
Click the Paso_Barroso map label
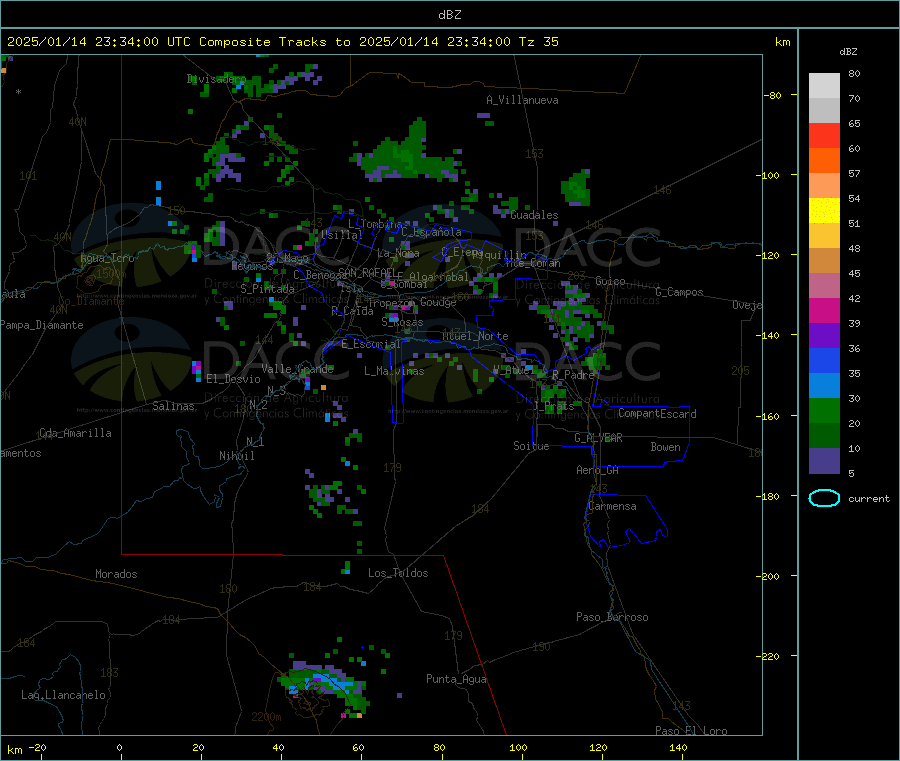612,617
